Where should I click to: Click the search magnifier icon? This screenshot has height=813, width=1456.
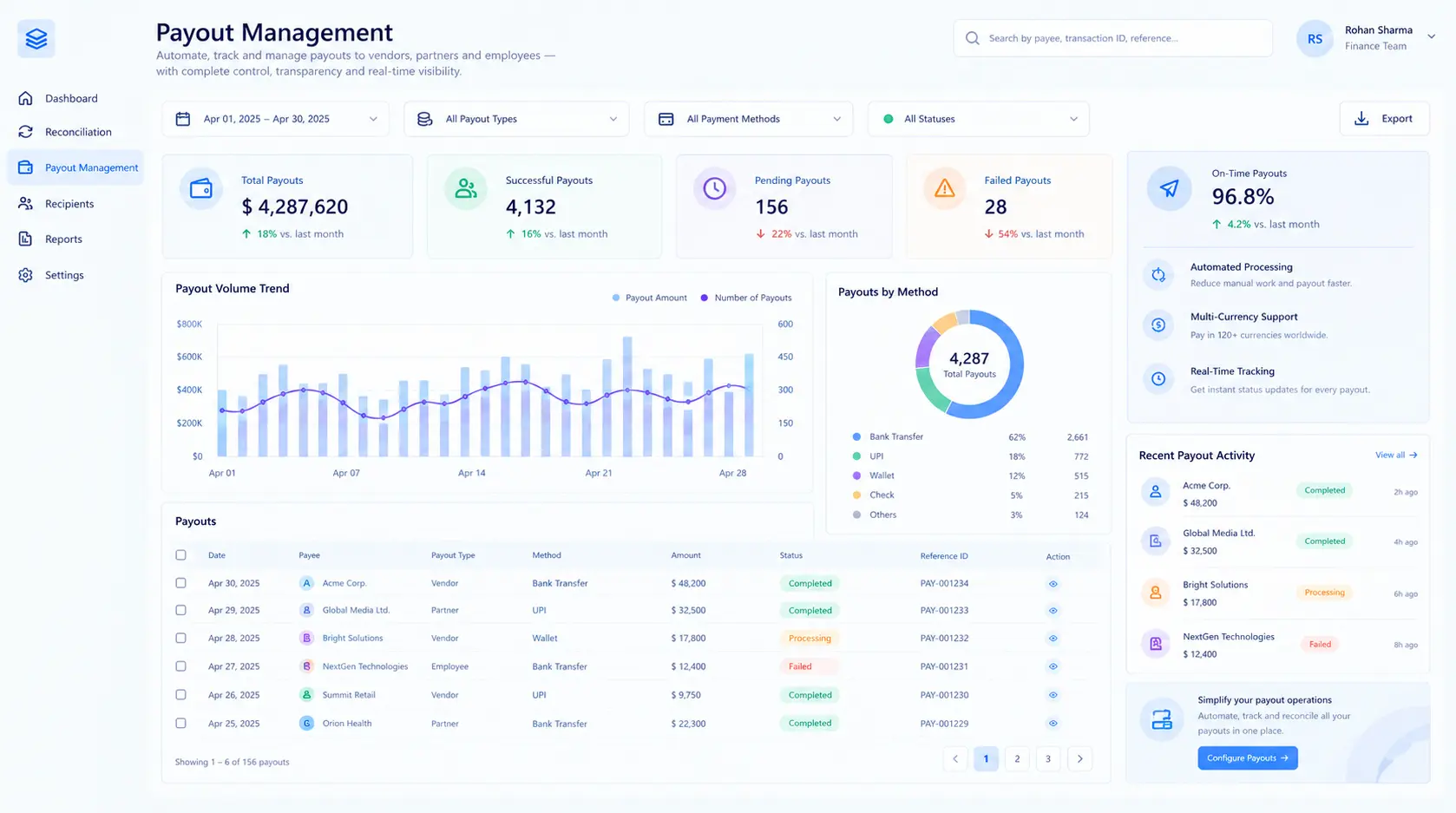tap(973, 38)
